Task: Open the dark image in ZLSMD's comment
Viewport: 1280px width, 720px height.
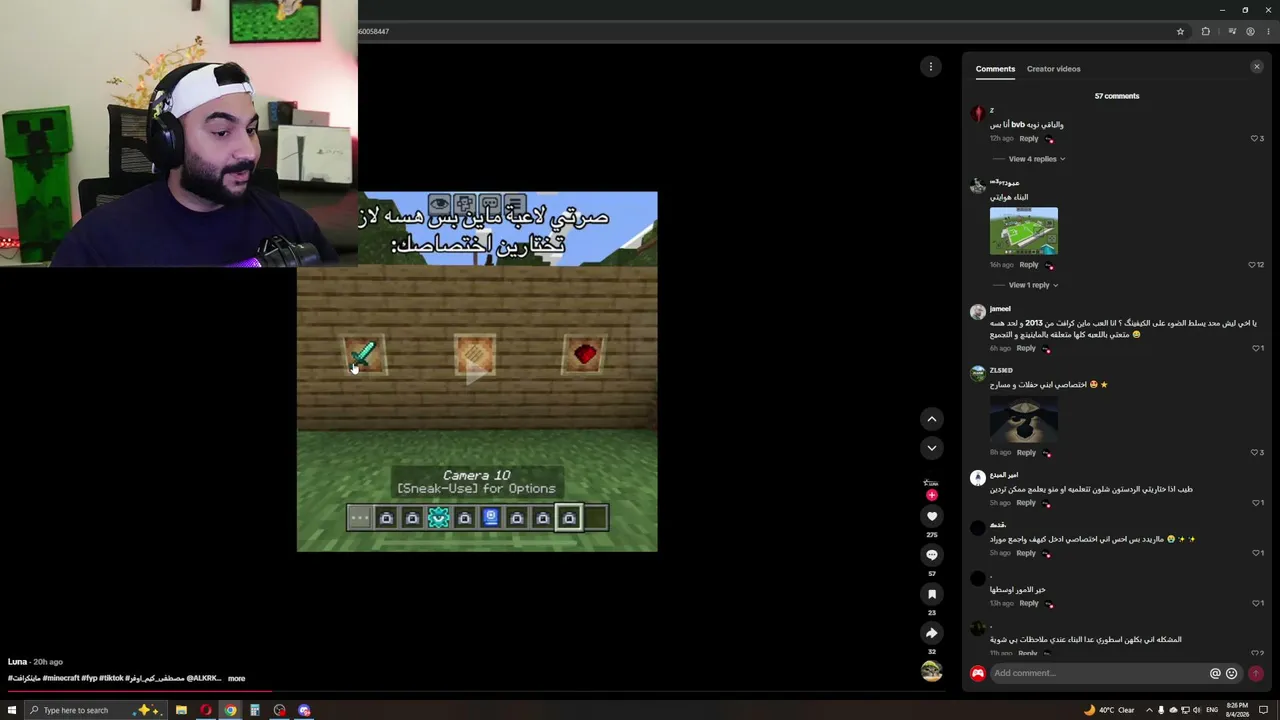Action: click(x=1023, y=419)
